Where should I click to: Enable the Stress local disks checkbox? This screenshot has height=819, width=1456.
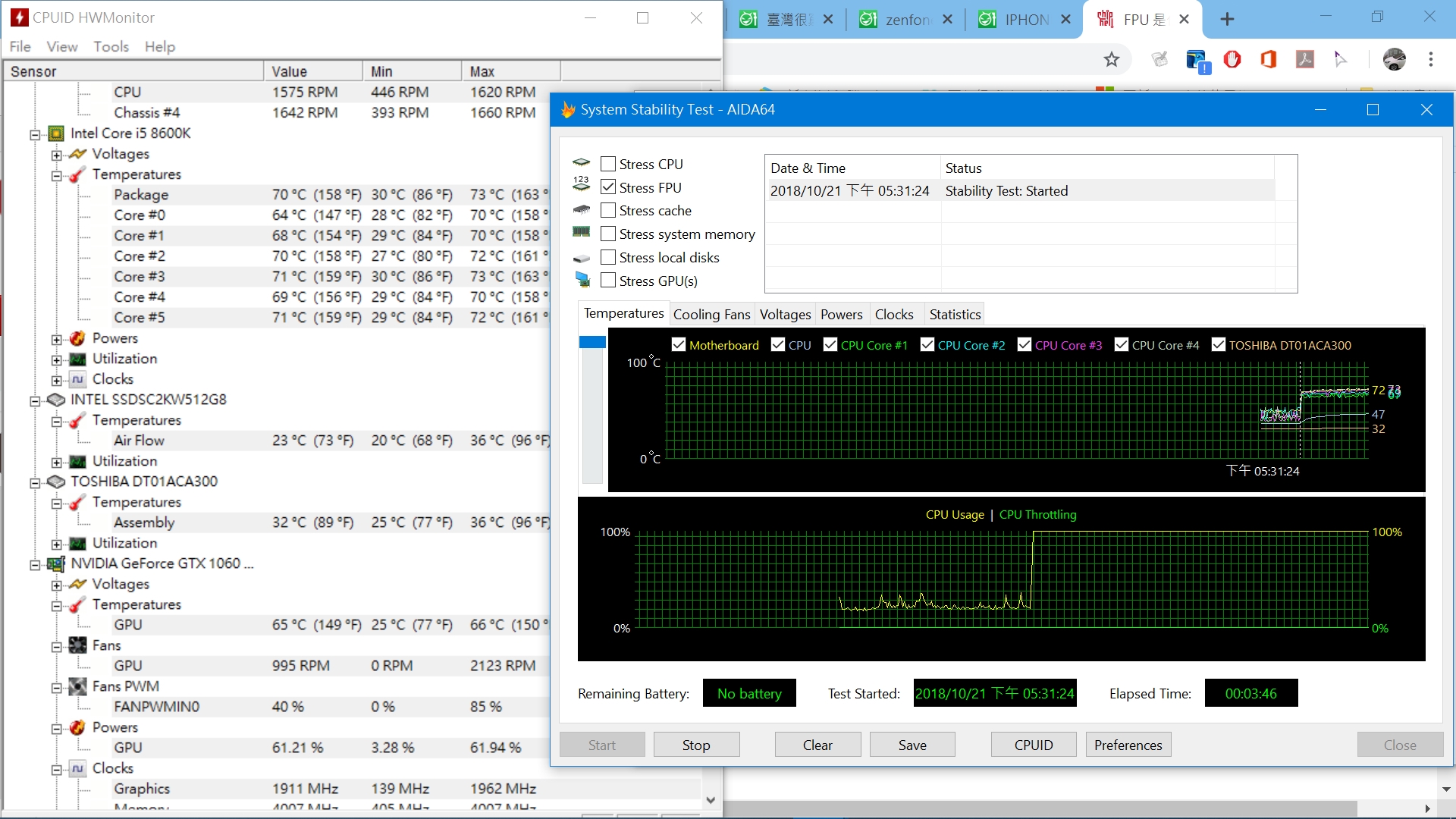coord(608,257)
